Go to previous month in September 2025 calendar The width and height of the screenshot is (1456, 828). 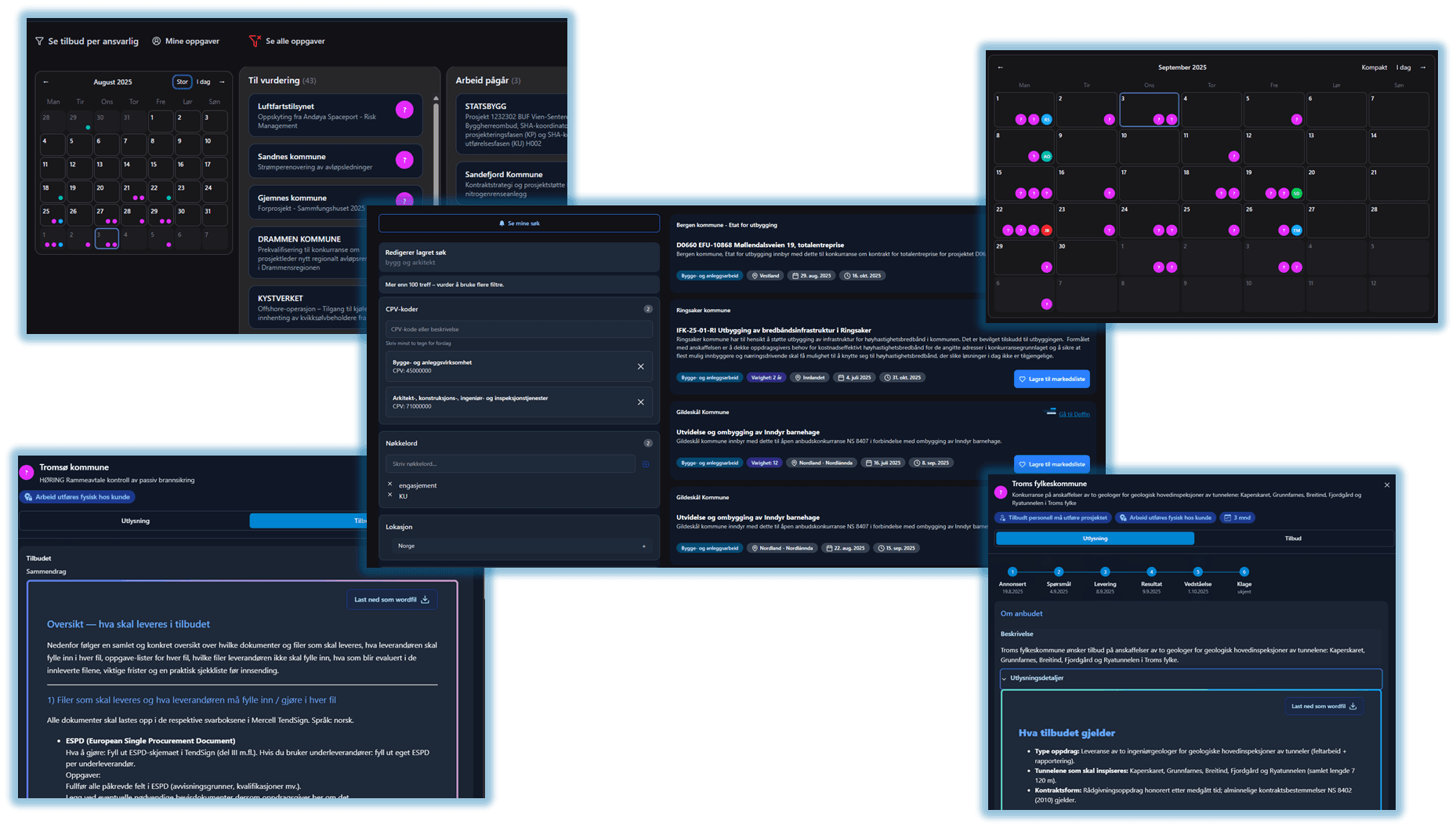point(1000,67)
